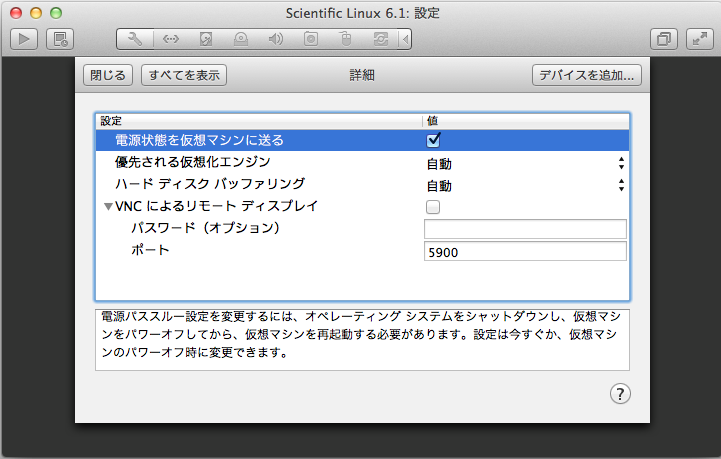Open the 優先される仮想化エンジン dropdown
The height and width of the screenshot is (459, 721).
[526, 163]
